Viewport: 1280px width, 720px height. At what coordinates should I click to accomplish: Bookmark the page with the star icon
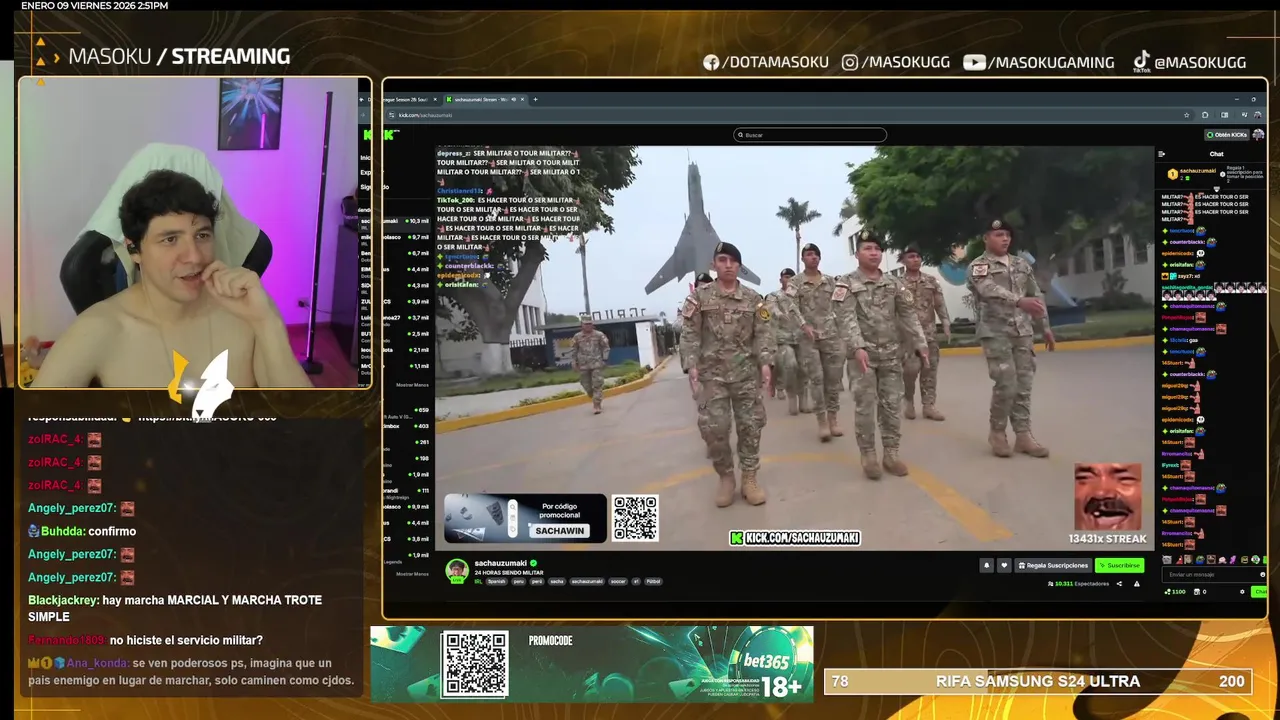point(1187,115)
